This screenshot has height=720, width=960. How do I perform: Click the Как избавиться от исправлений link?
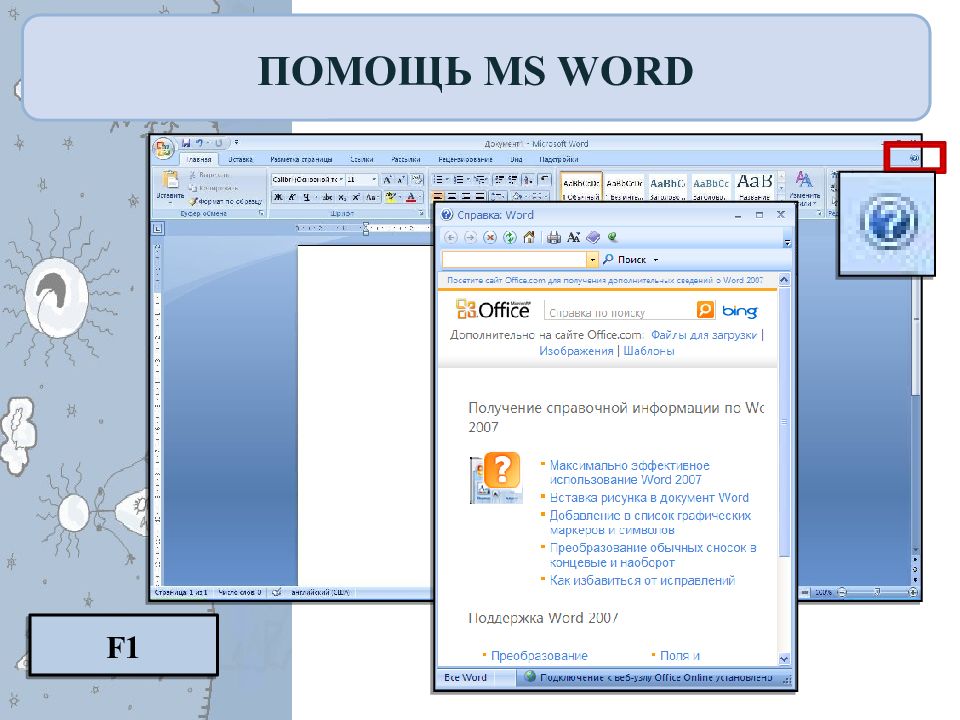pyautogui.click(x=642, y=580)
